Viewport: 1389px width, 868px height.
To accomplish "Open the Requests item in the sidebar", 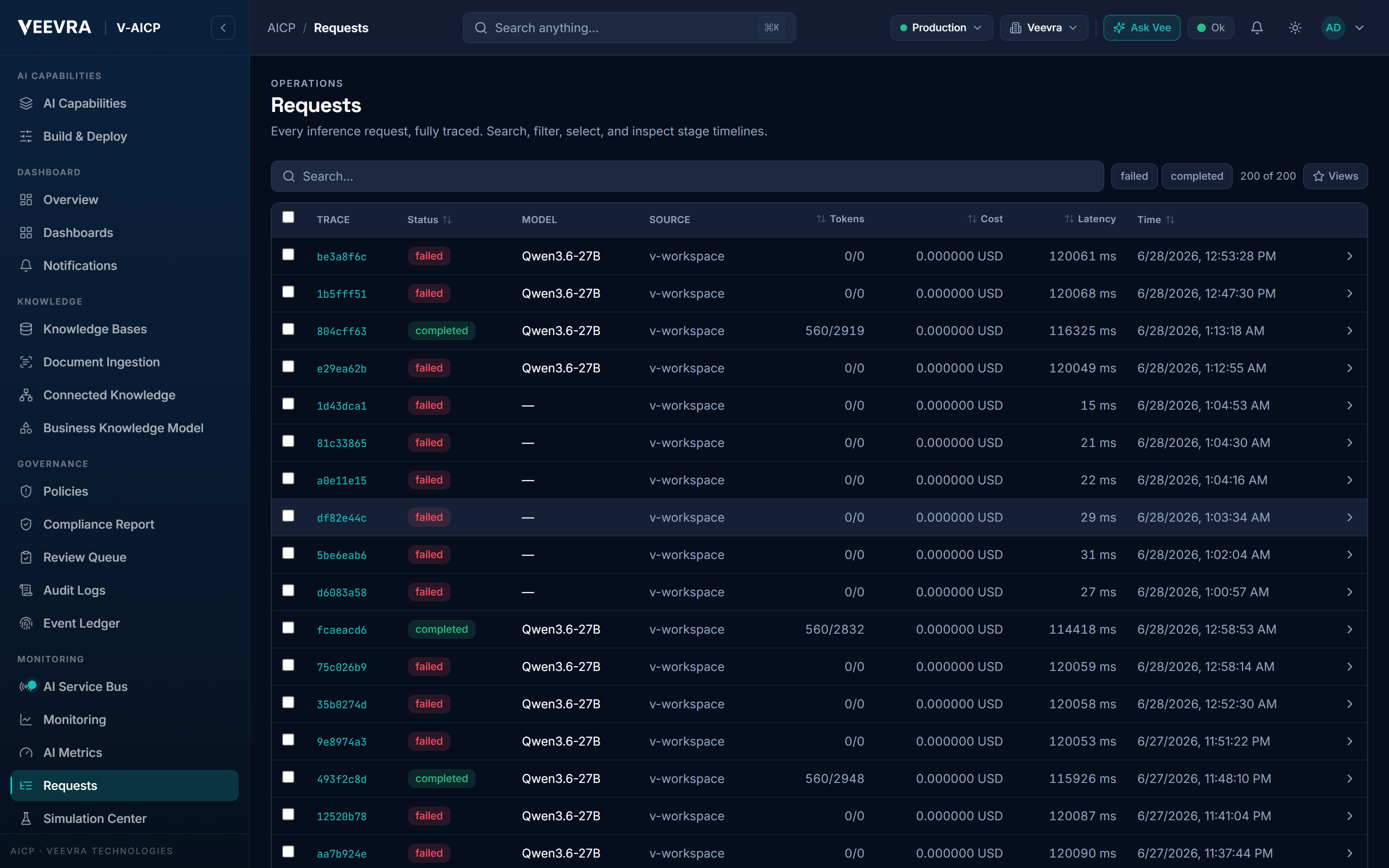I will pos(125,786).
